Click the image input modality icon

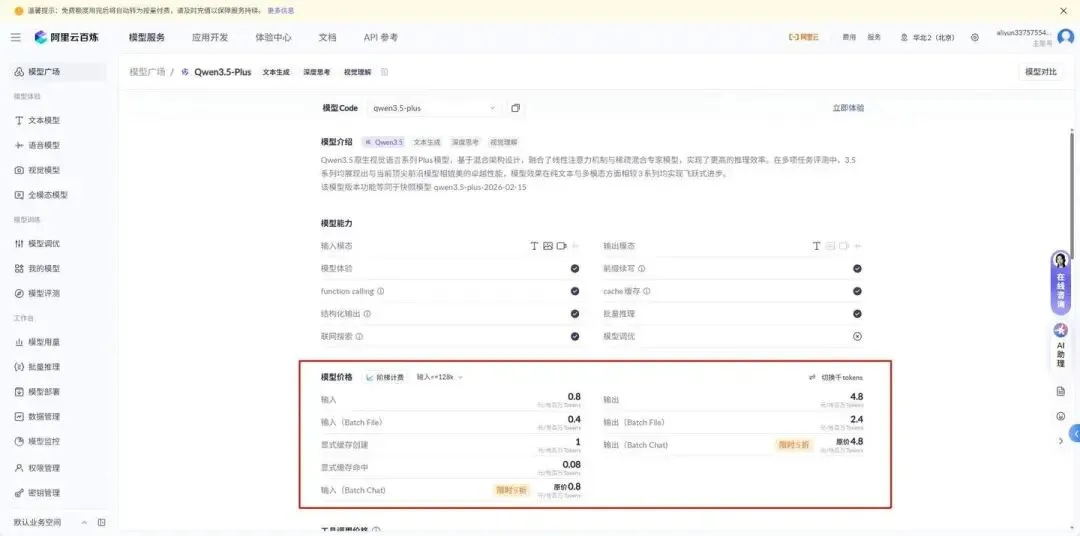(x=548, y=246)
